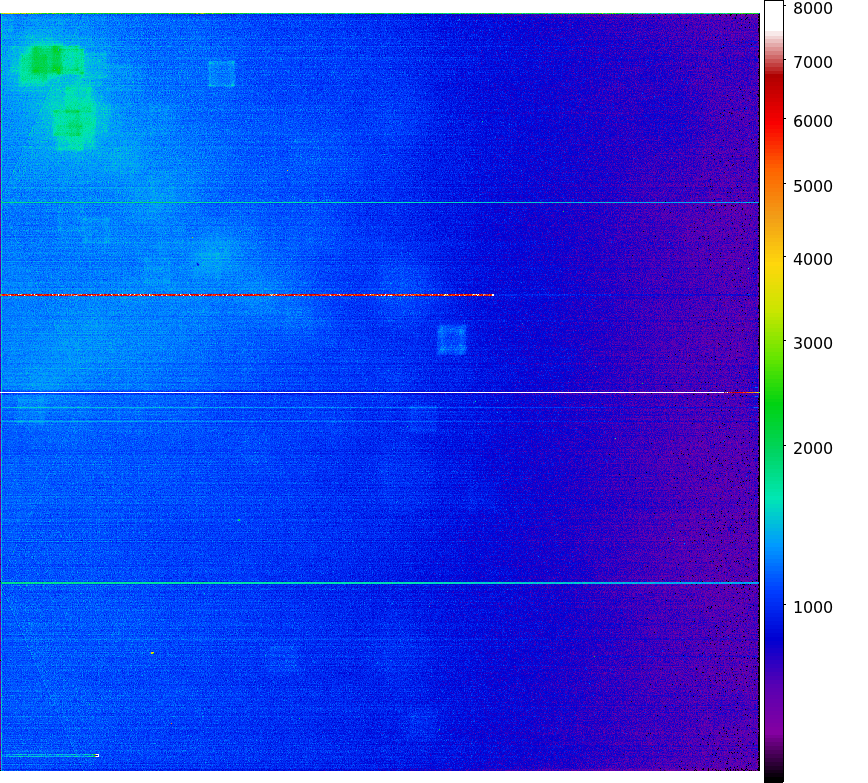Select the 4000 label on the colorbar

pyautogui.click(x=812, y=259)
